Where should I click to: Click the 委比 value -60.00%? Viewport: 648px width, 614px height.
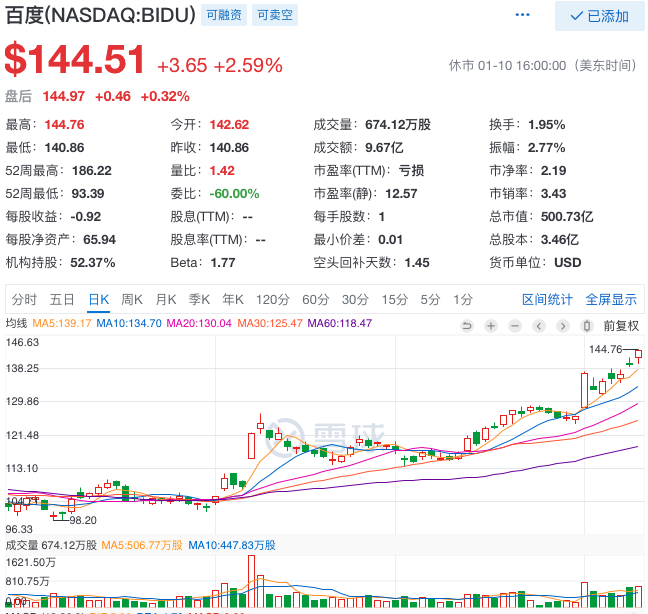click(x=234, y=193)
